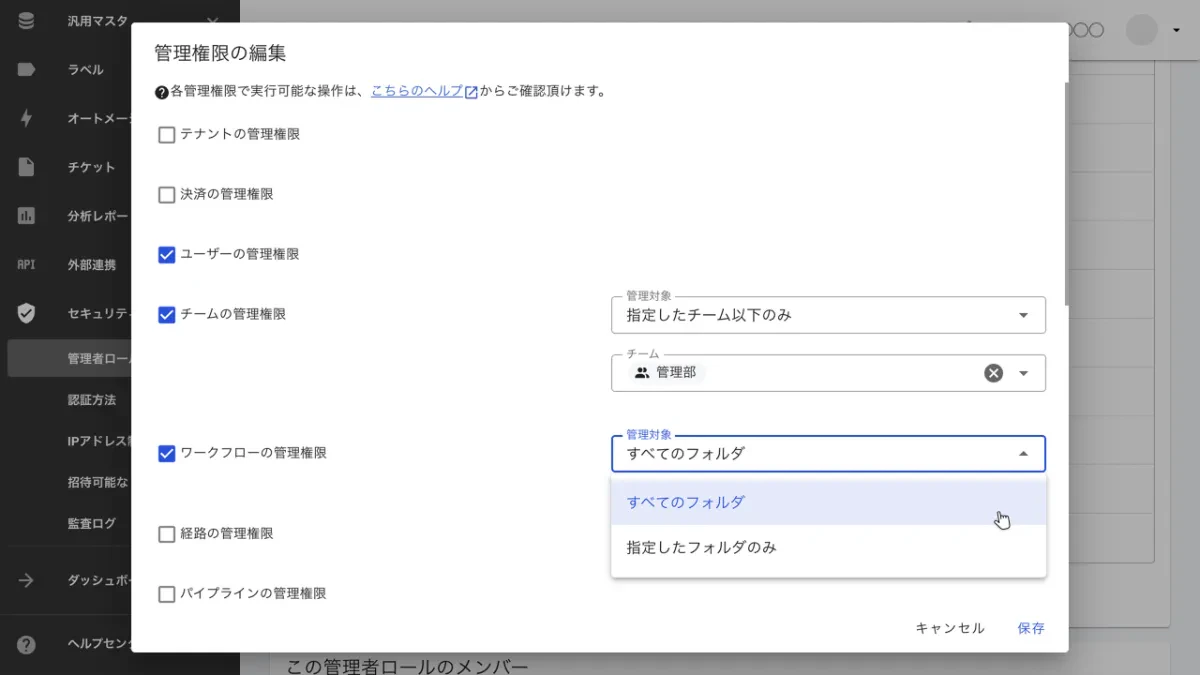Open the こちらのヘルプ link
Viewport: 1200px width, 675px height.
point(417,91)
